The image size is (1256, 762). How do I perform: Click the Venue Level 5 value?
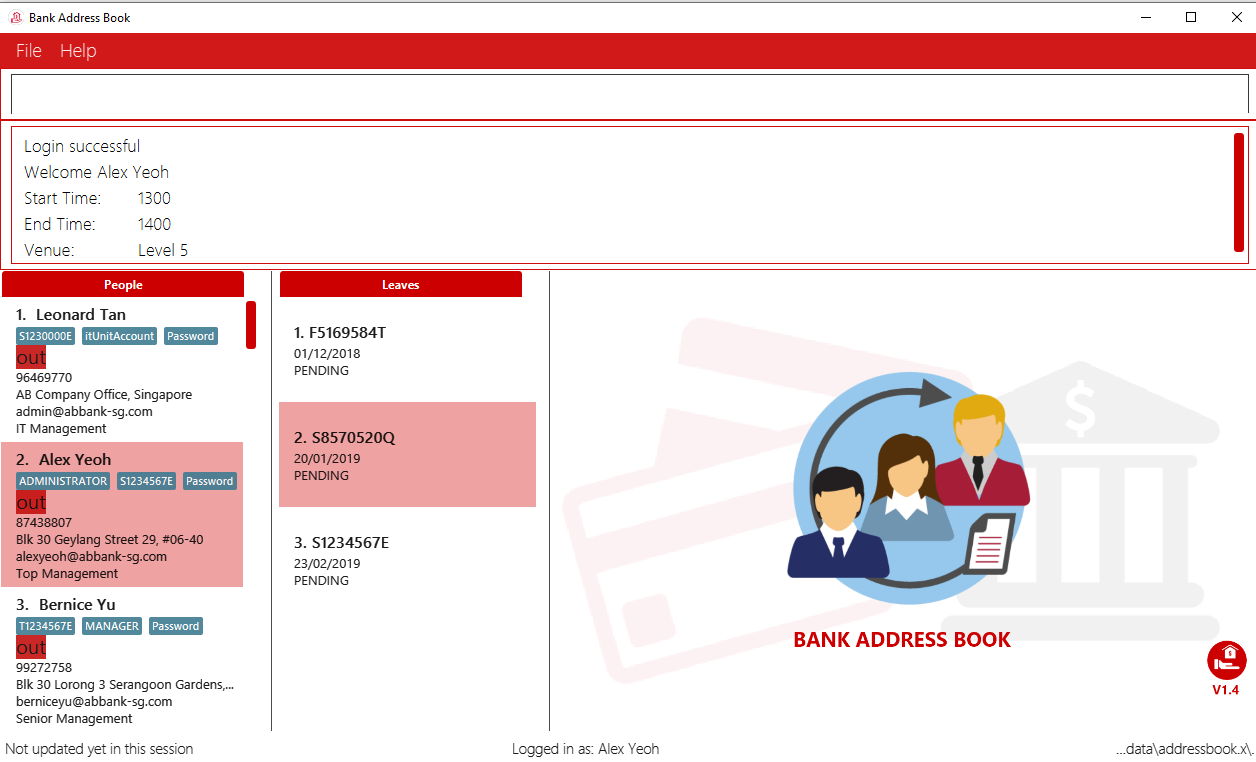[163, 250]
